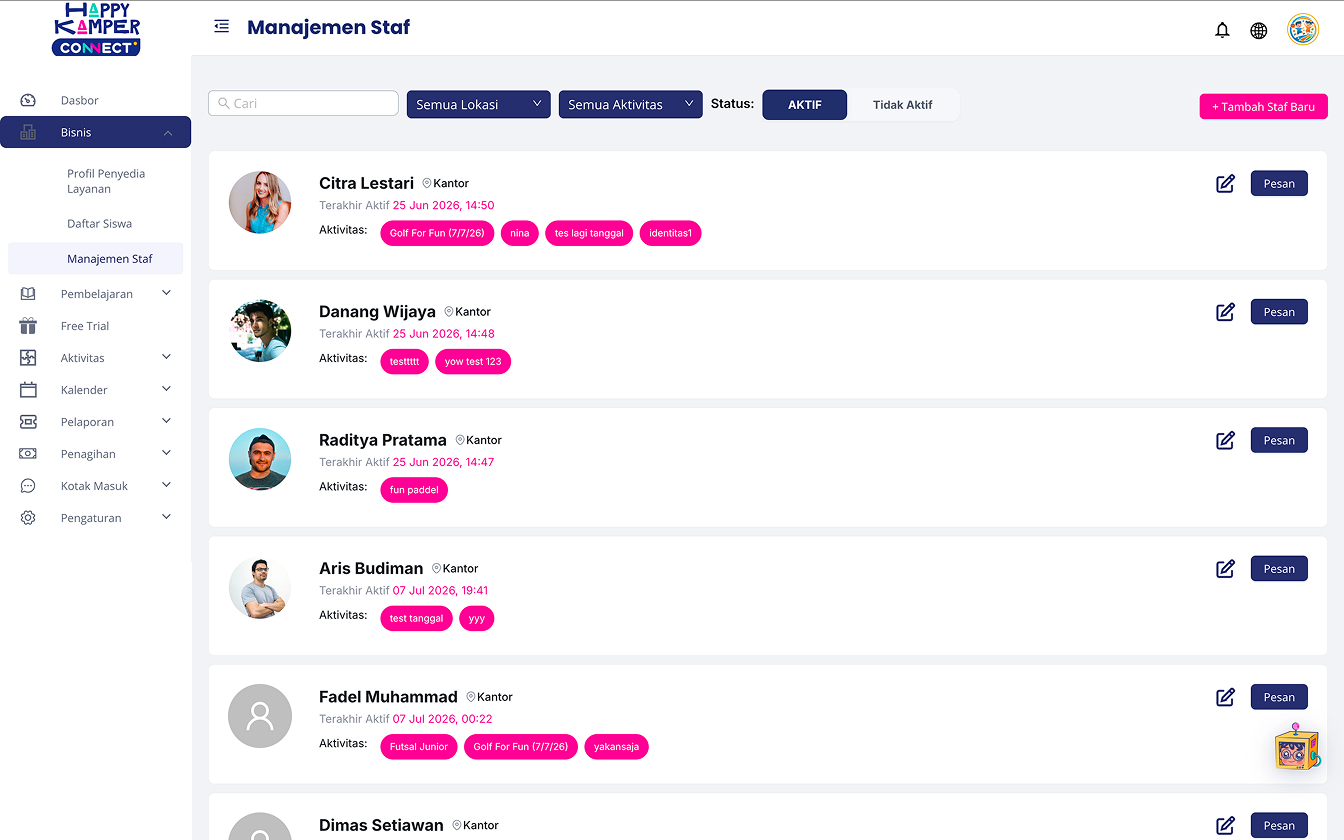The width and height of the screenshot is (1344, 840).
Task: Open Daftar Siswa page
Action: pyautogui.click(x=99, y=224)
